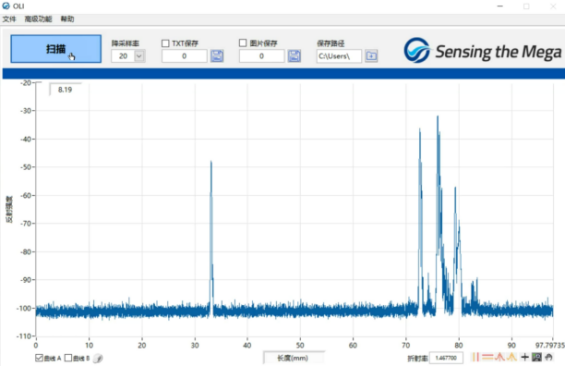Open the 文件 menu
566x366 pixels.
point(9,19)
